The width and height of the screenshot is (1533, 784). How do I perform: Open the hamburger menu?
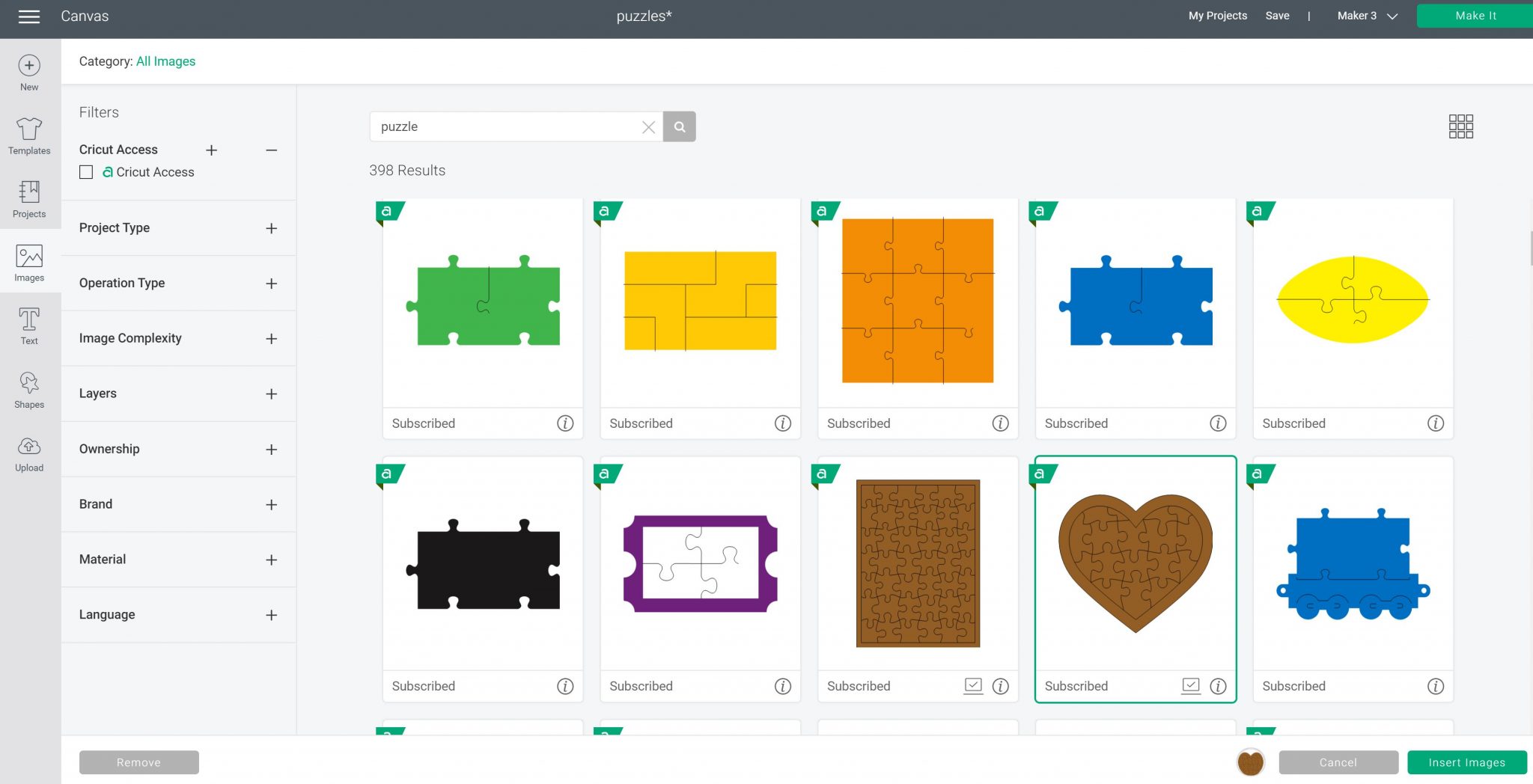[28, 16]
